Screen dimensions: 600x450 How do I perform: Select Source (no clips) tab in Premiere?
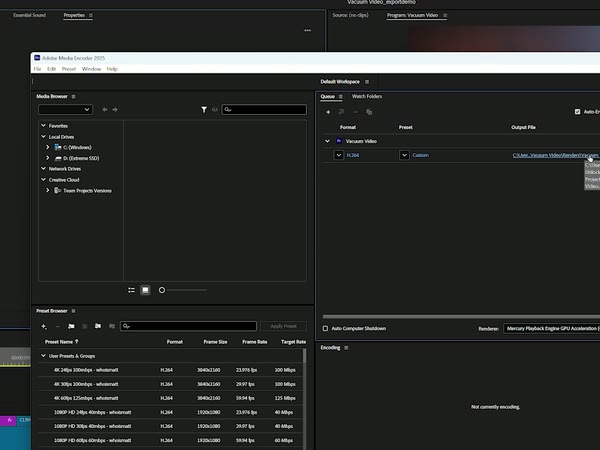point(351,15)
